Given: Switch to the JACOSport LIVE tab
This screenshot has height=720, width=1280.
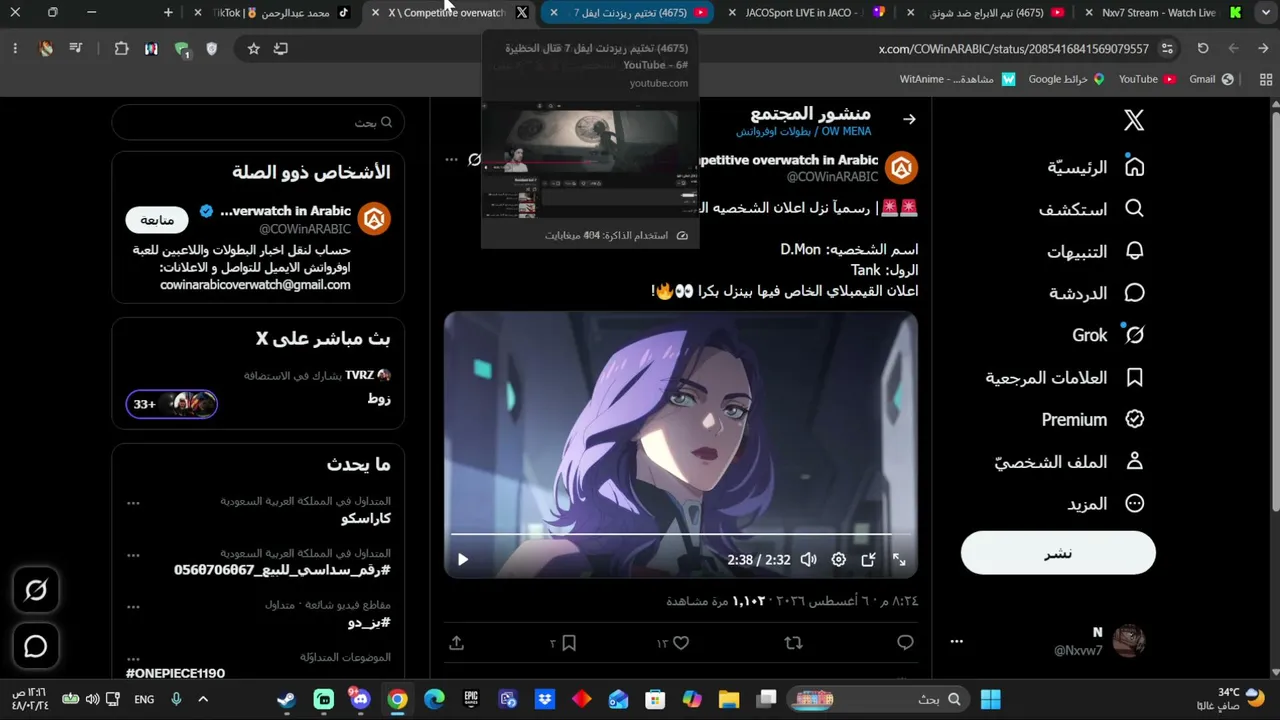Looking at the screenshot, I should click(x=808, y=13).
